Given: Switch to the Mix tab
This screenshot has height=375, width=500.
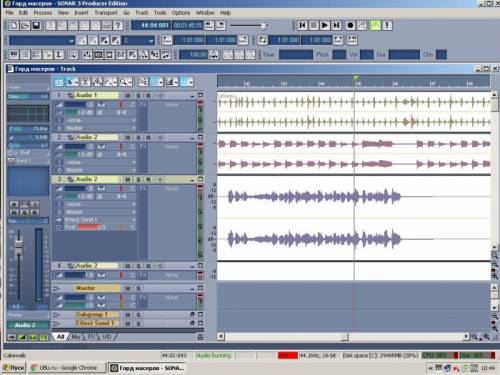Looking at the screenshot, I should [x=76, y=337].
